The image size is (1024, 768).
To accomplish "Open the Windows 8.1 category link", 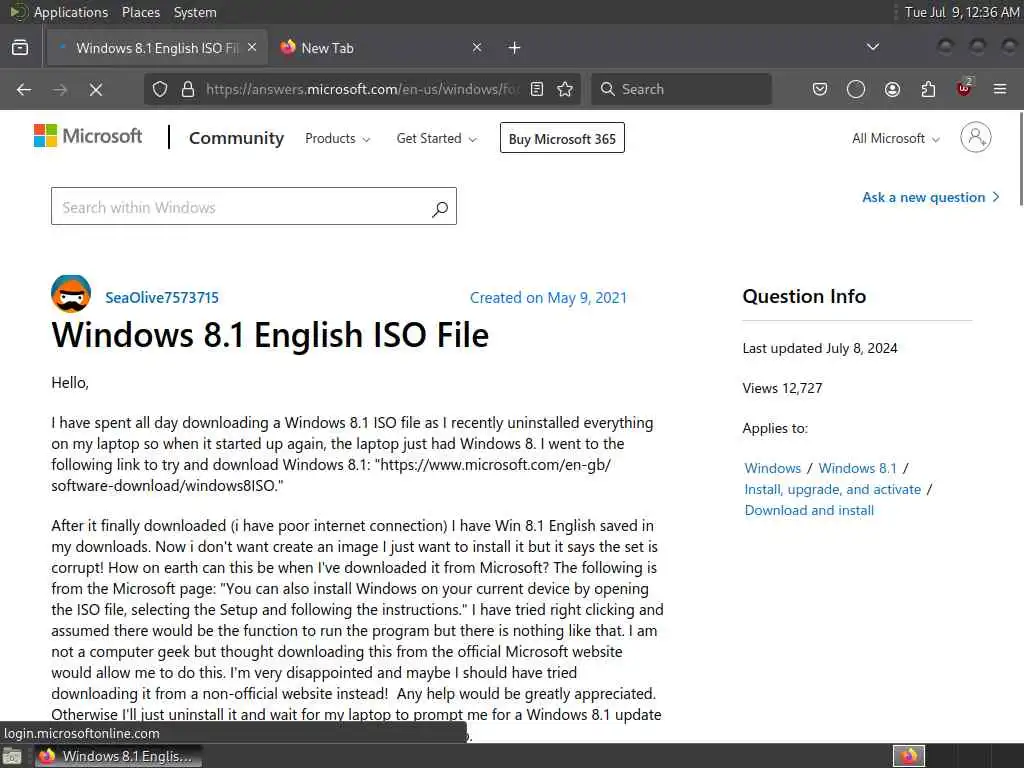I will (858, 468).
